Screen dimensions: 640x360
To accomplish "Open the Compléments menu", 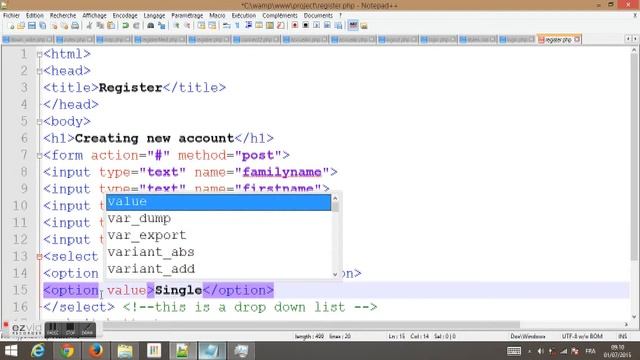I will pos(280,16).
